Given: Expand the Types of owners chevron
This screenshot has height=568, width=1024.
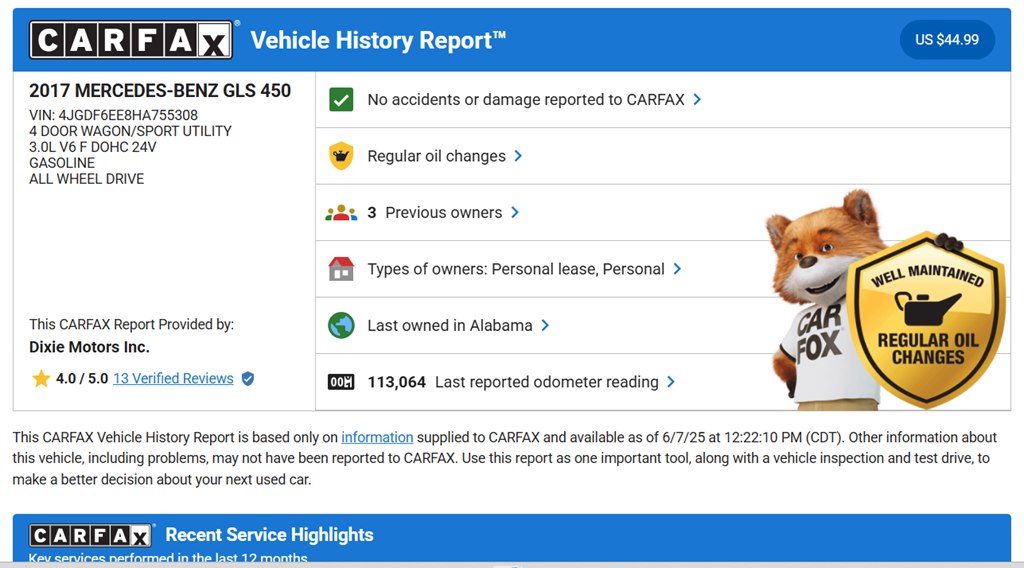Looking at the screenshot, I should (677, 269).
